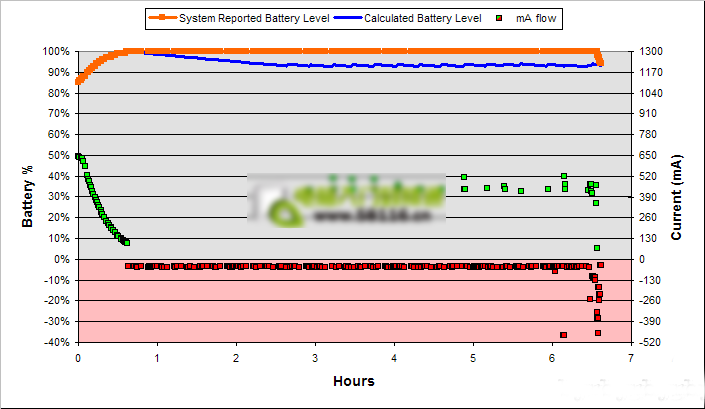Click the -30% battery axis label
705x409 pixels.
tap(57, 321)
